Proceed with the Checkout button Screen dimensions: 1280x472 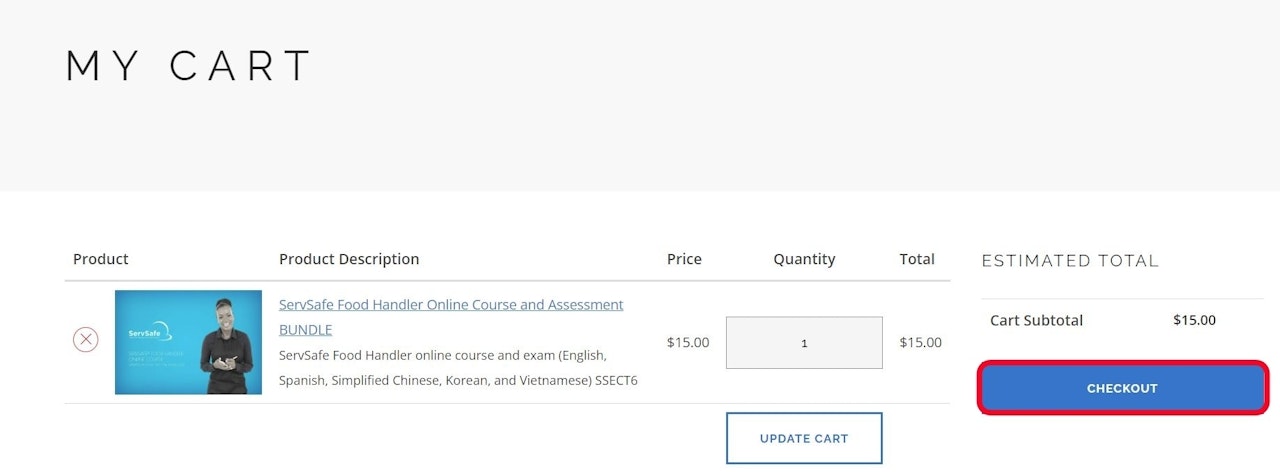click(x=1122, y=388)
